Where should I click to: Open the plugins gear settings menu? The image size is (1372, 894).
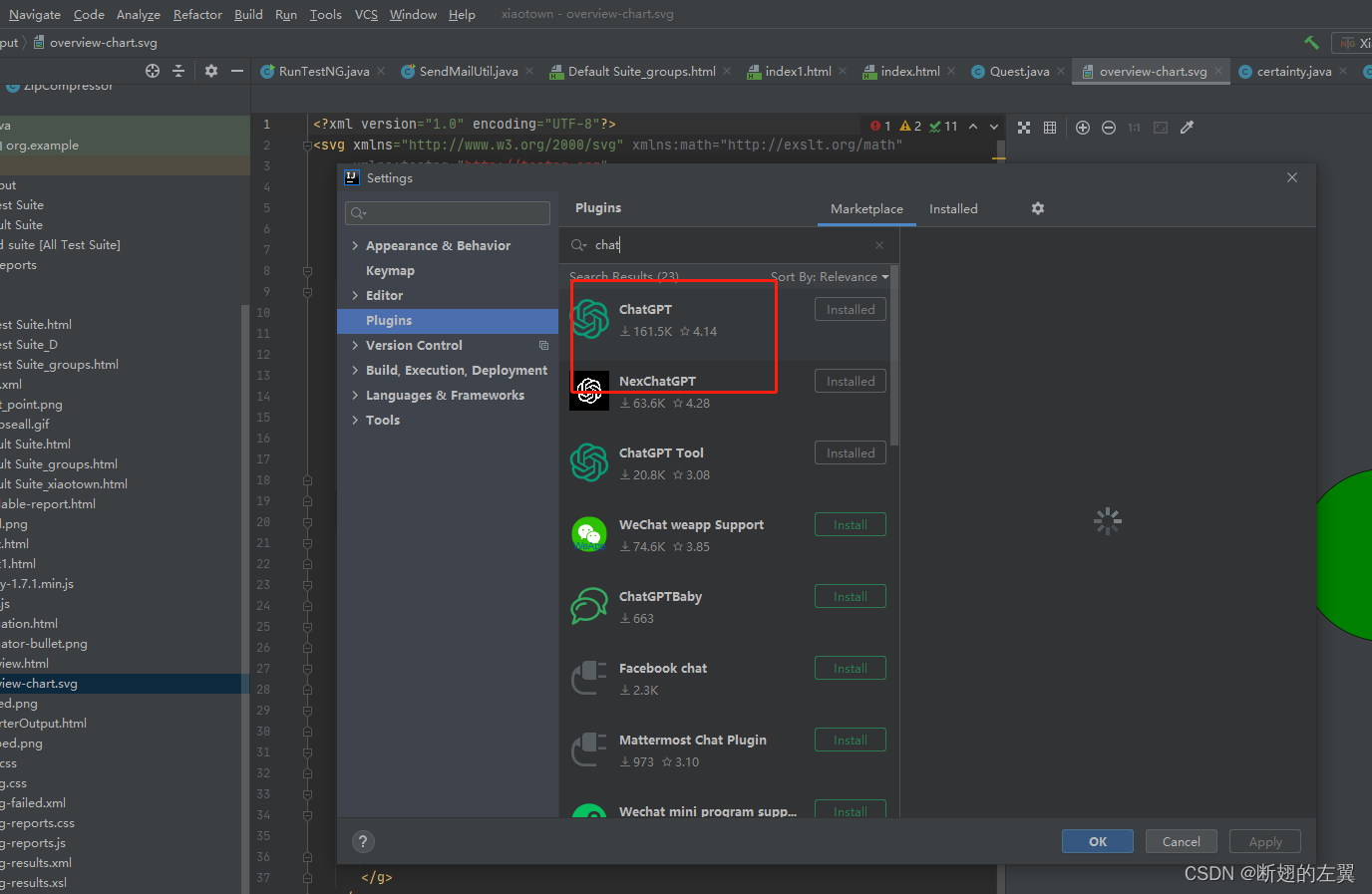(x=1038, y=208)
